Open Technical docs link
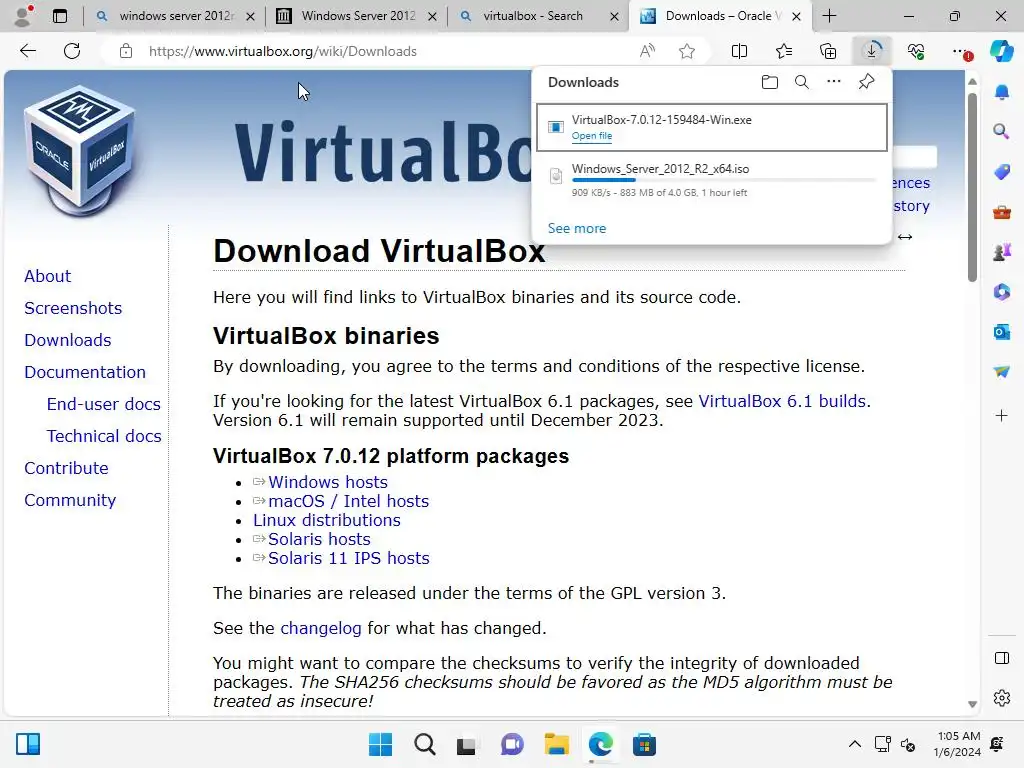 [104, 436]
